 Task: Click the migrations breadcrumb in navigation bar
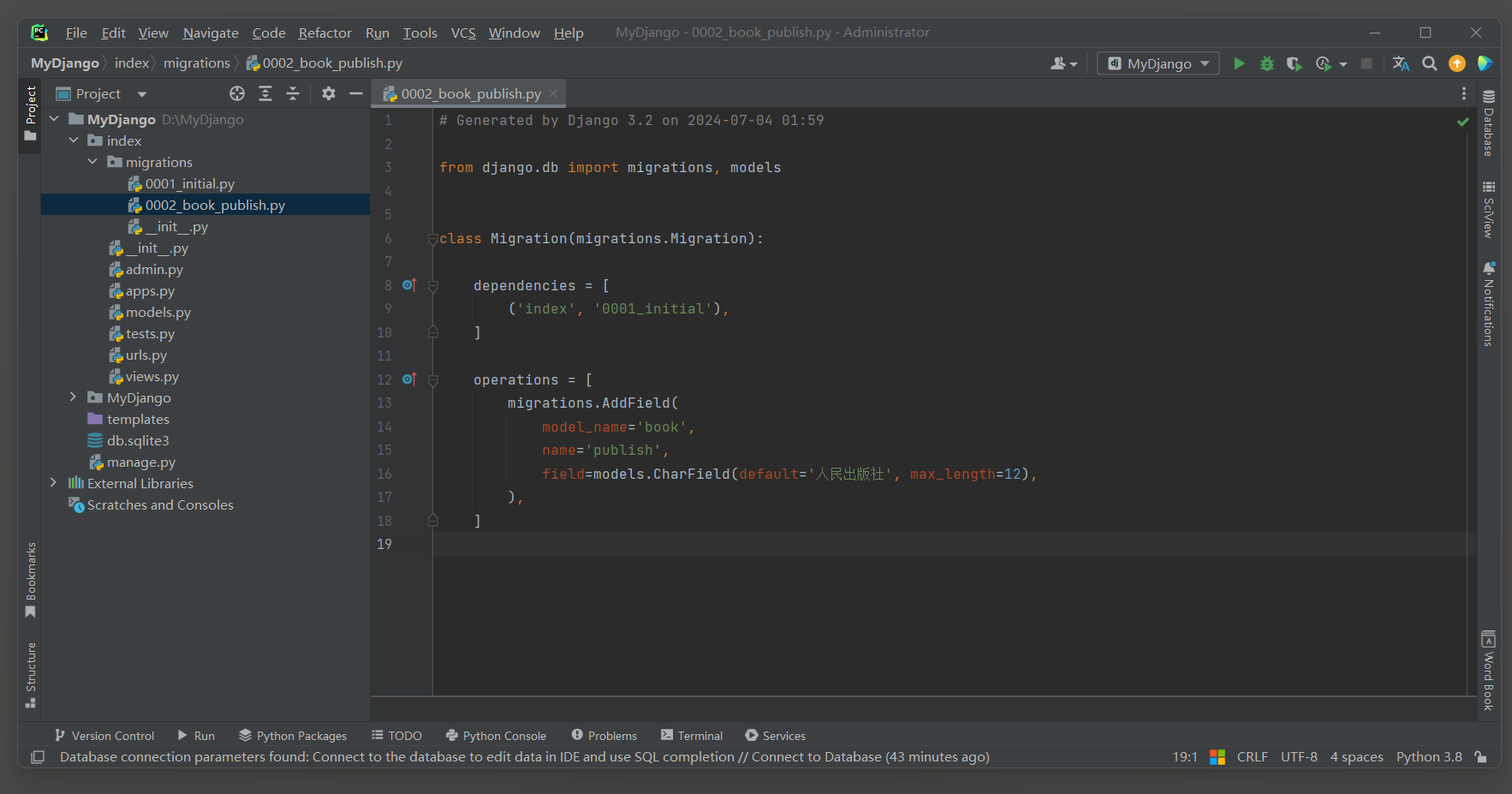click(x=197, y=63)
